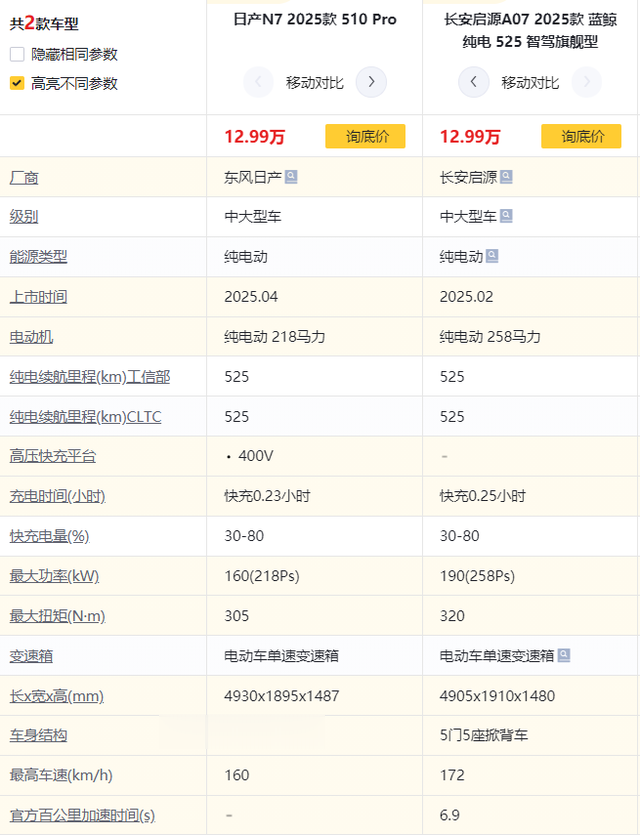
Task: Open 充电时间(小时) parameter link
Action: [58, 496]
